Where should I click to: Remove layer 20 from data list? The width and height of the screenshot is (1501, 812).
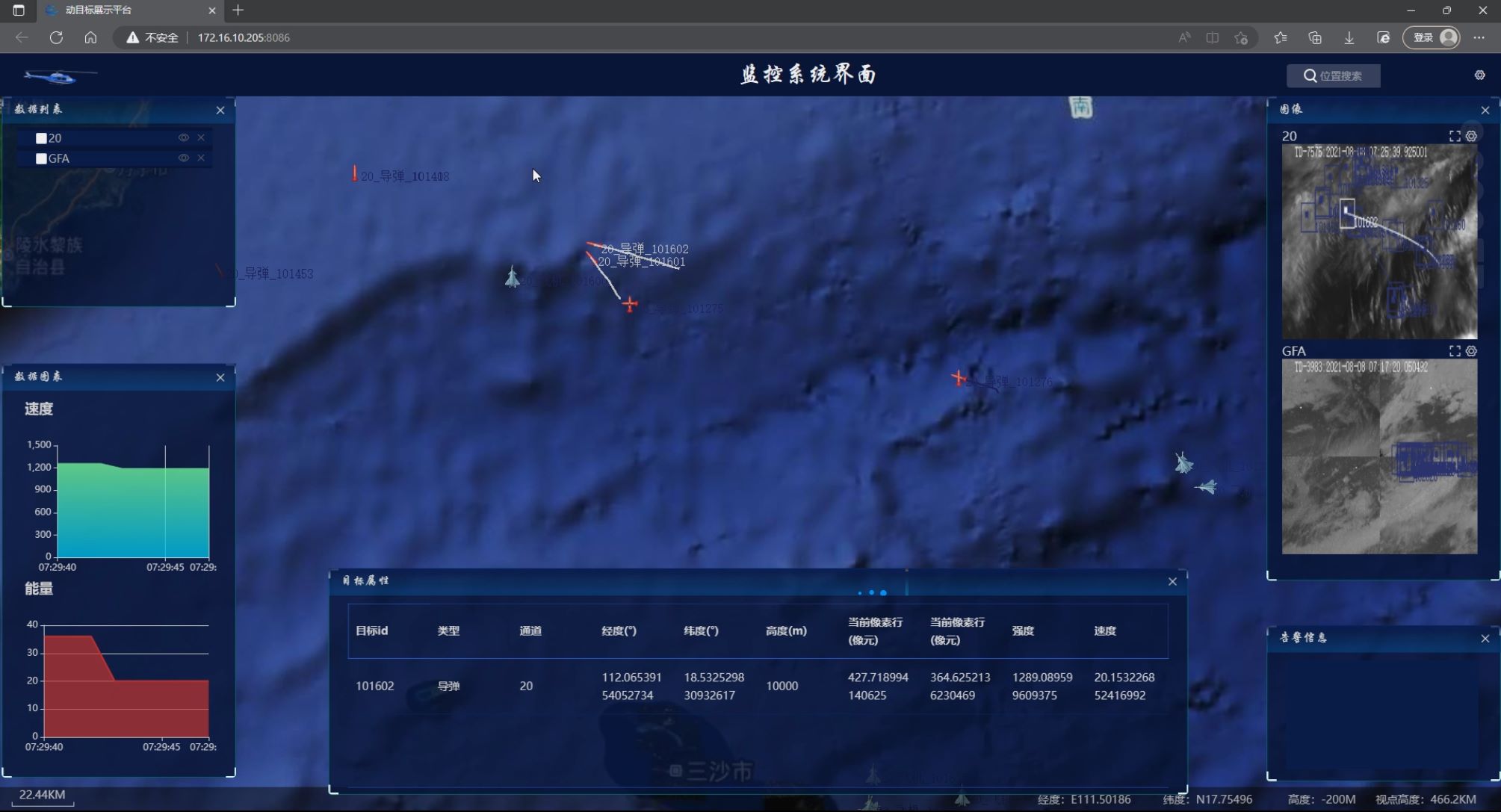pos(201,137)
